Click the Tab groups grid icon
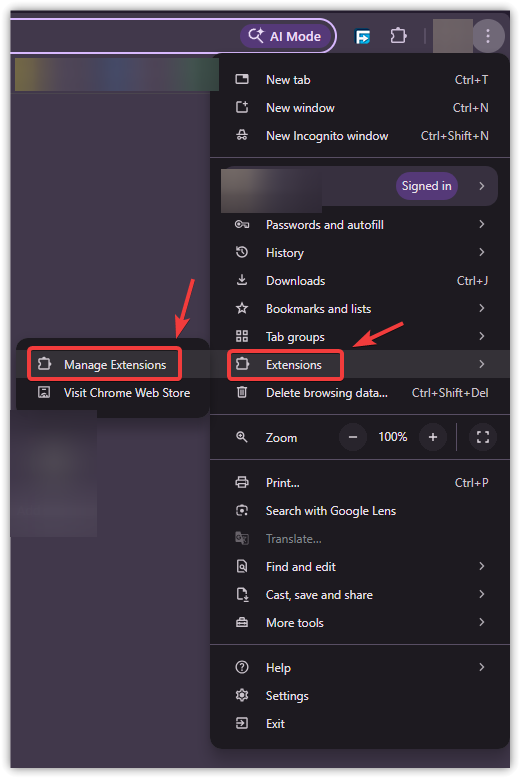The height and width of the screenshot is (778, 520). (x=242, y=336)
